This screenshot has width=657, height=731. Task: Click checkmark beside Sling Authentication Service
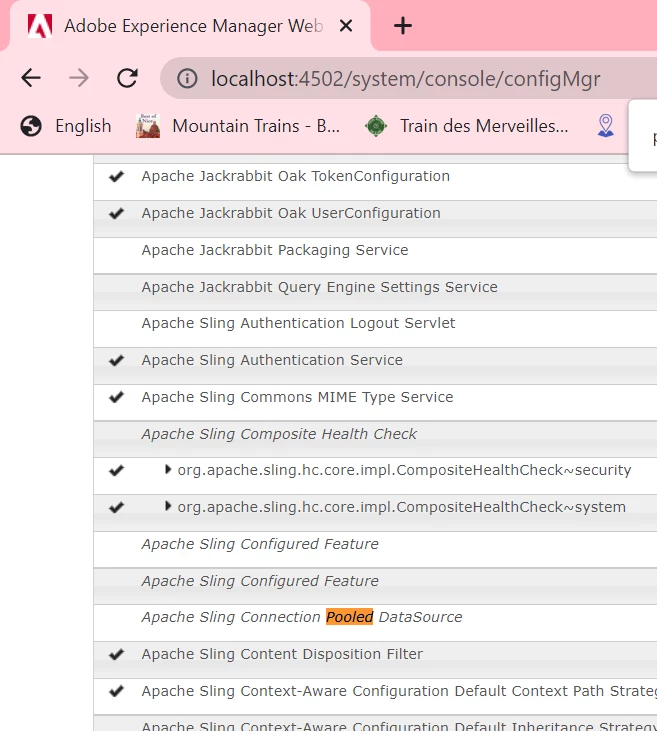(116, 360)
